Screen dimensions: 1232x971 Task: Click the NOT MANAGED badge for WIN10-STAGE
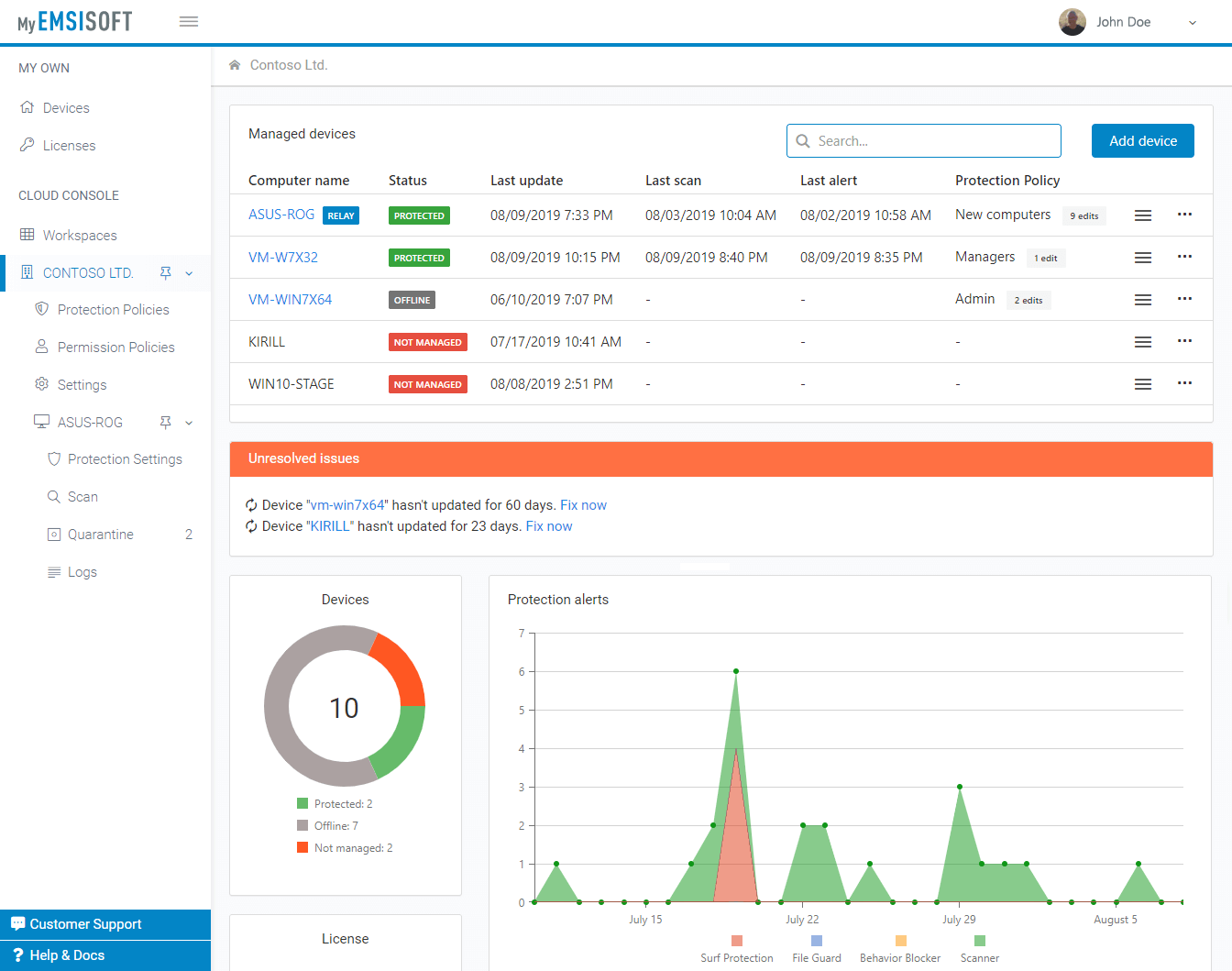point(428,384)
